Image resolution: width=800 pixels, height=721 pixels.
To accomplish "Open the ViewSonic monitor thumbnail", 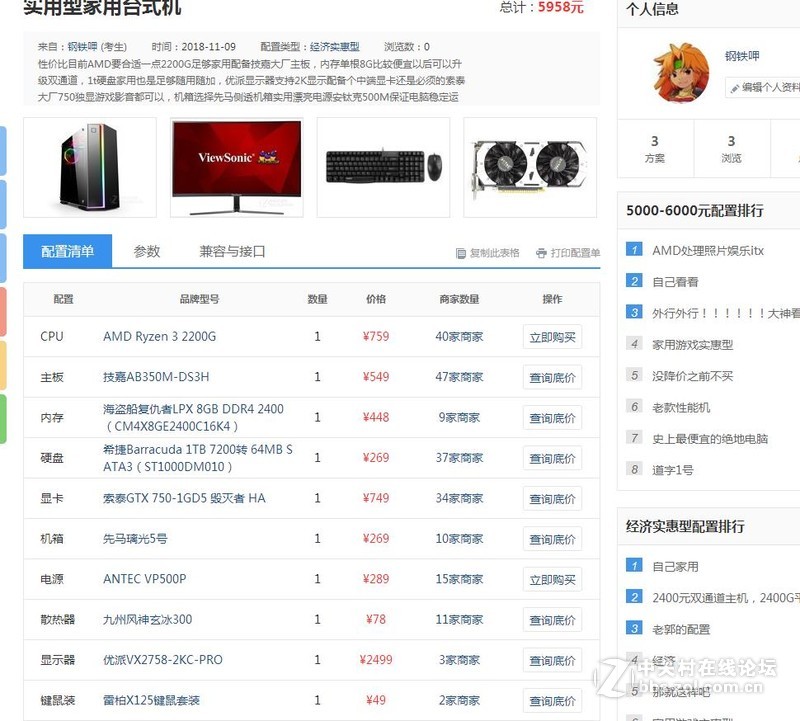I will [x=237, y=167].
